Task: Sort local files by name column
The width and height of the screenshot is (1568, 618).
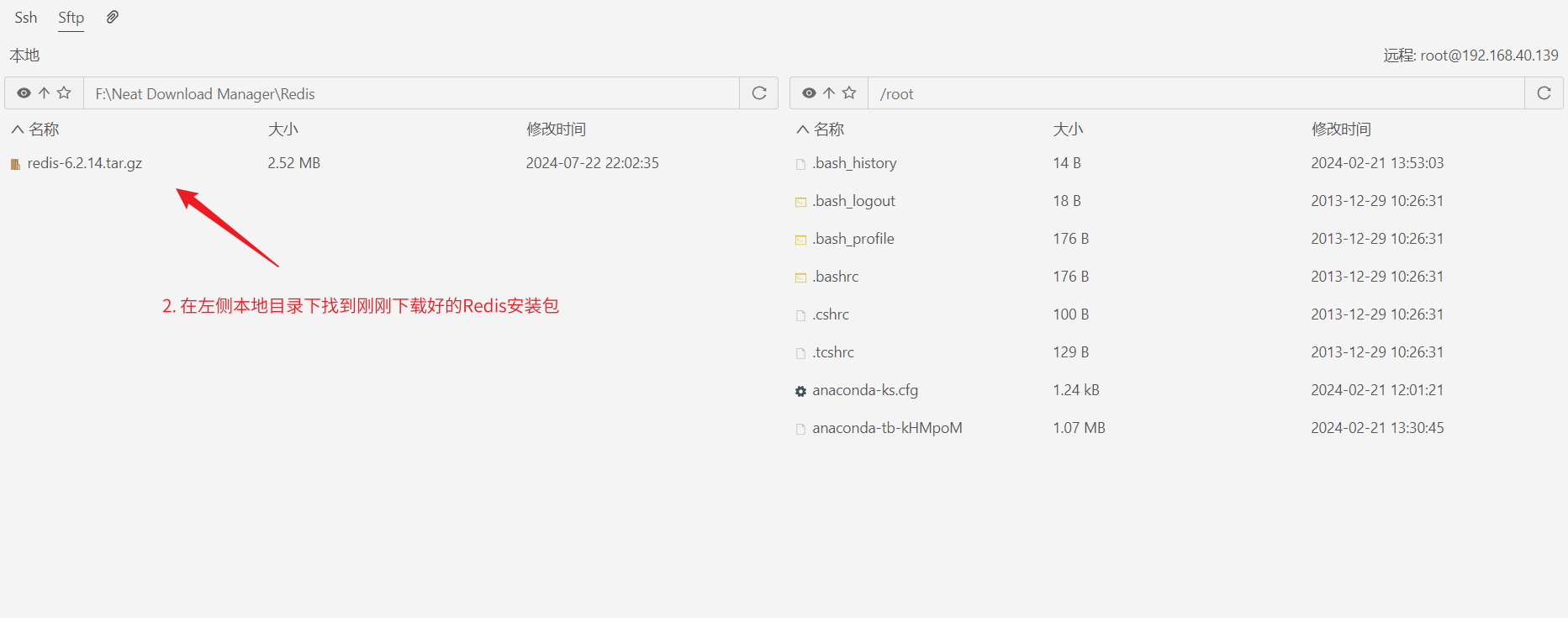Action: tap(43, 129)
